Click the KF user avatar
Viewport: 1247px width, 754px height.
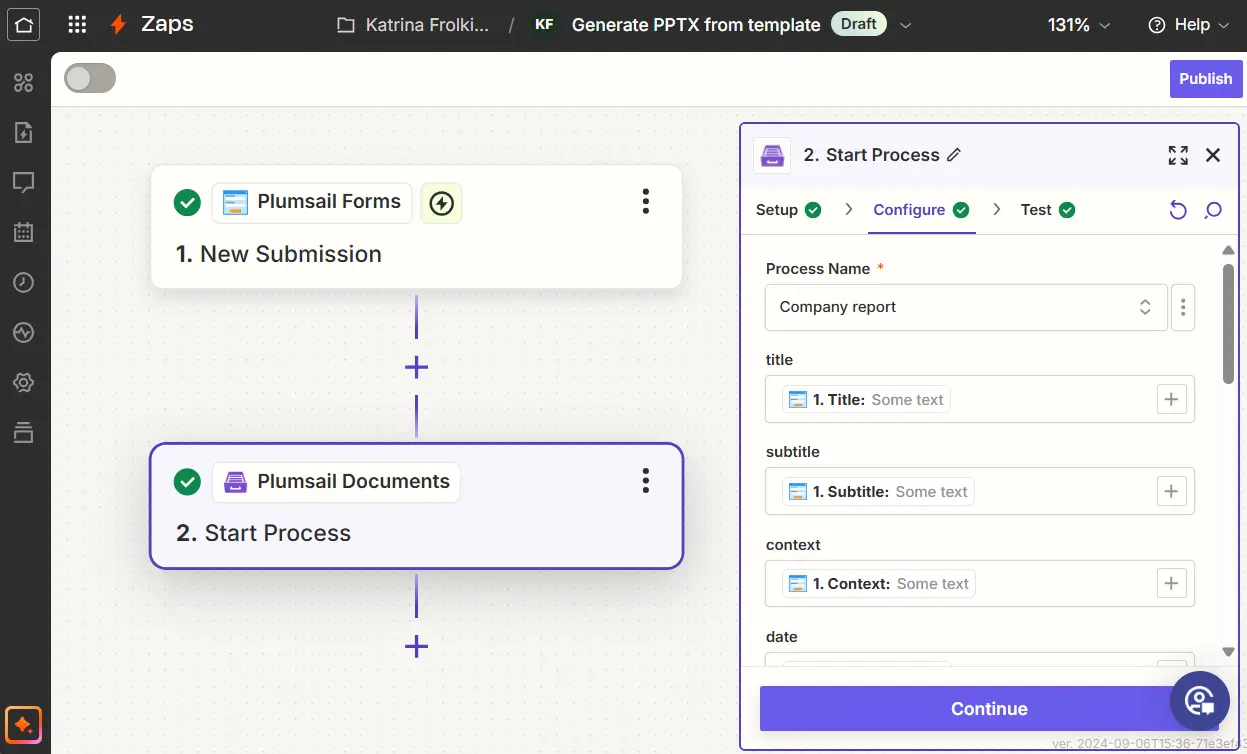[x=544, y=25]
